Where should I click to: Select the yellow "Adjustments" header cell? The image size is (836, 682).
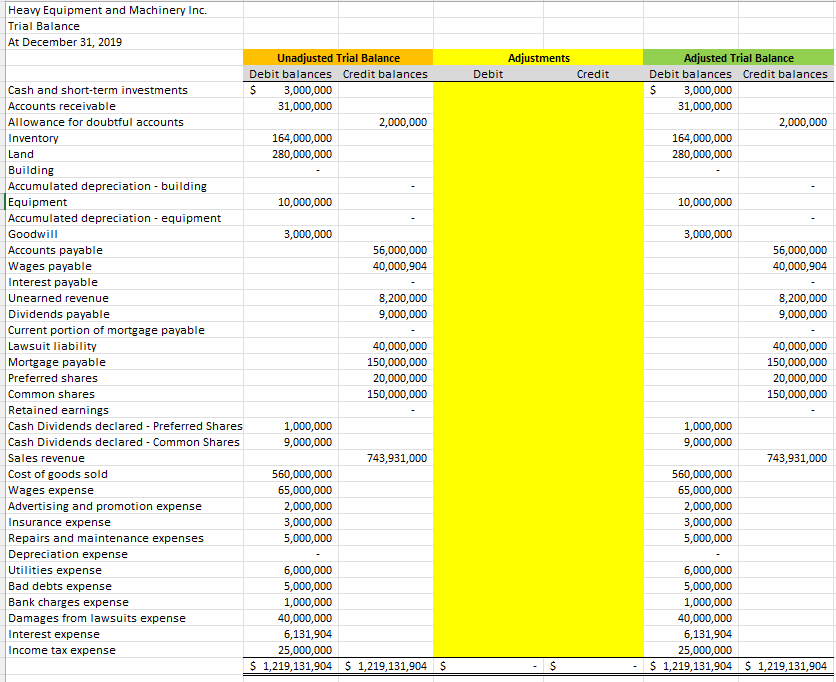coord(538,57)
